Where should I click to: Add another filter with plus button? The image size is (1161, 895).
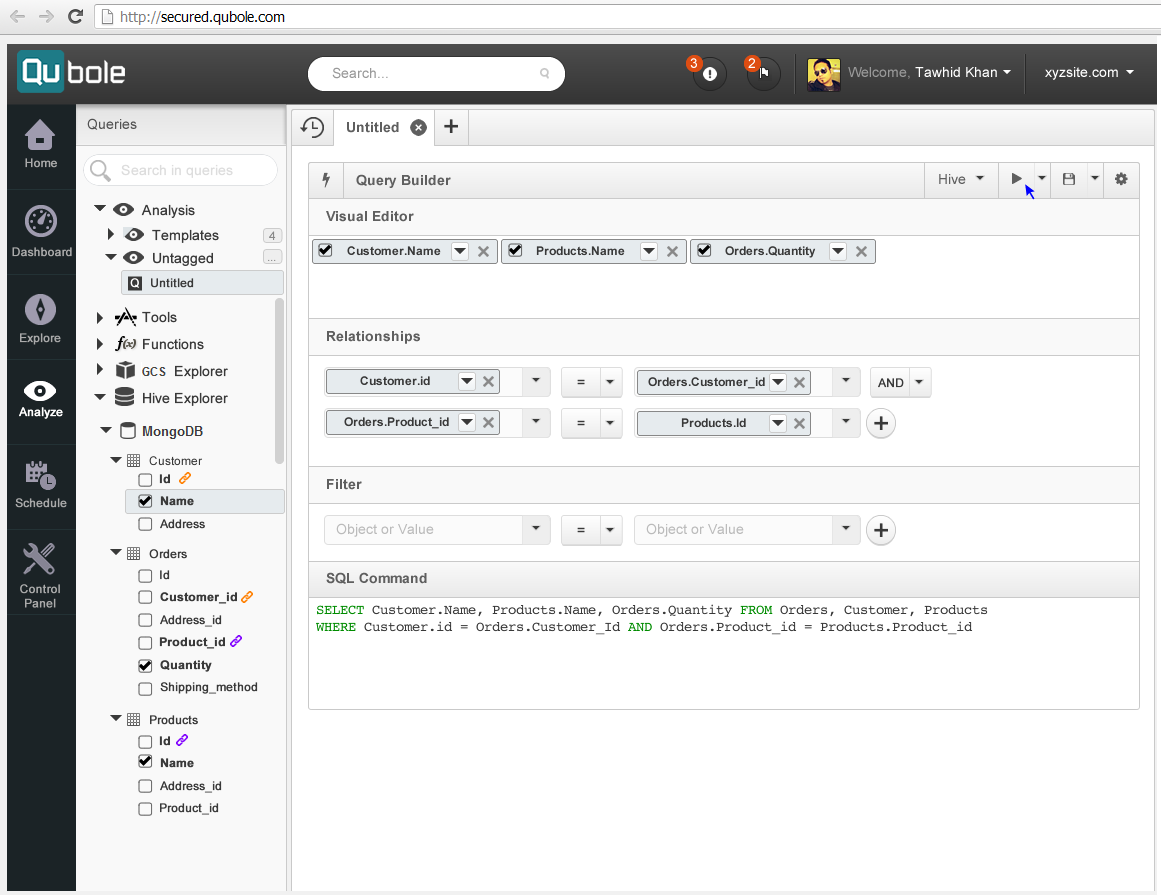pyautogui.click(x=880, y=530)
